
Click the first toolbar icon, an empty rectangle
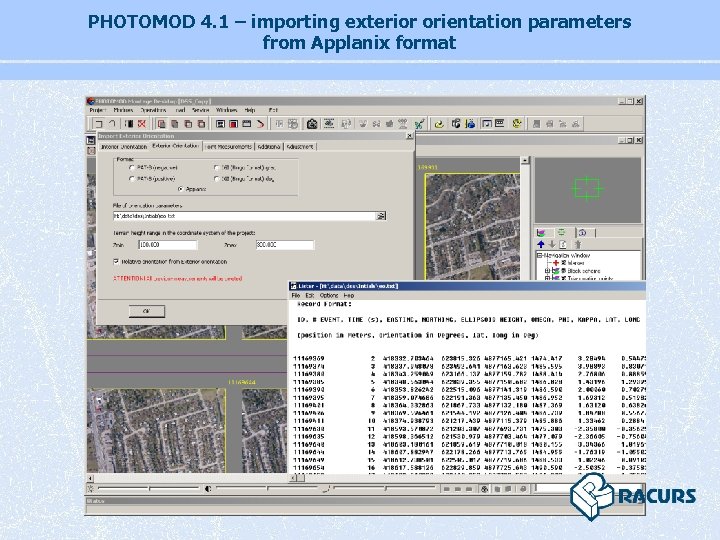point(98,124)
